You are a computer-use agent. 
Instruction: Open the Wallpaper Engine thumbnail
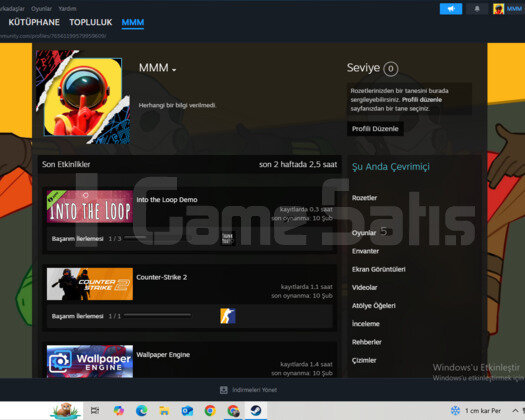(90, 361)
